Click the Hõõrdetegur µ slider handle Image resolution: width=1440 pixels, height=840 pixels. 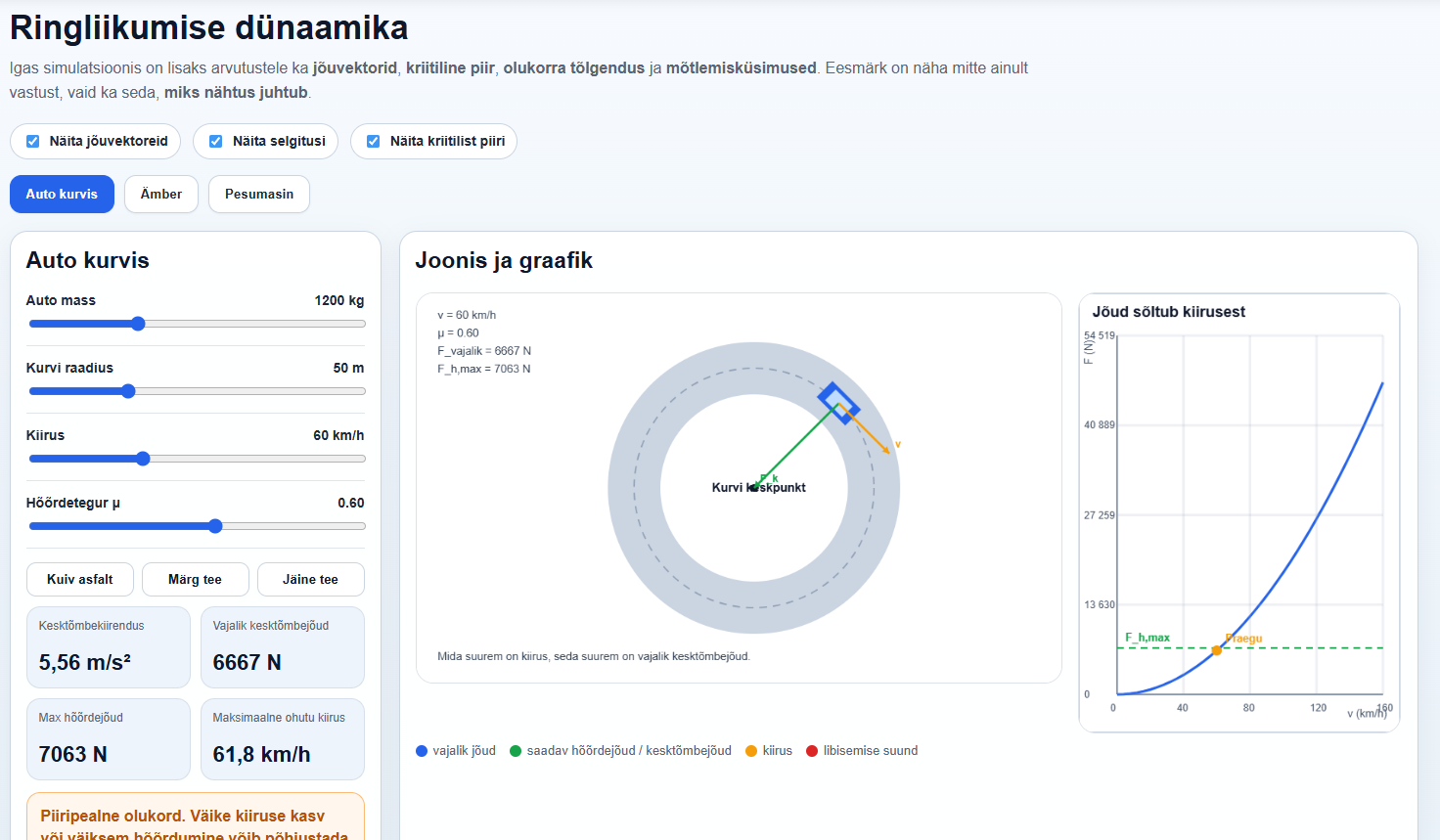click(216, 526)
